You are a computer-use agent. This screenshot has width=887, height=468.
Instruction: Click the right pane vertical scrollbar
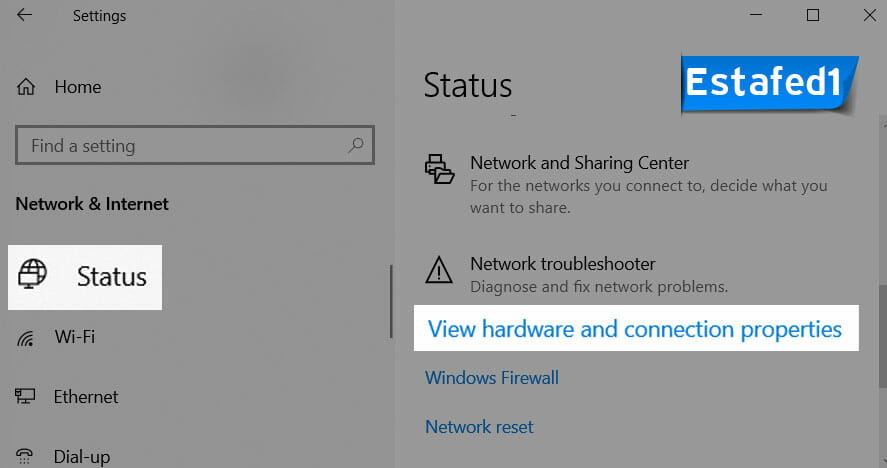(882, 336)
